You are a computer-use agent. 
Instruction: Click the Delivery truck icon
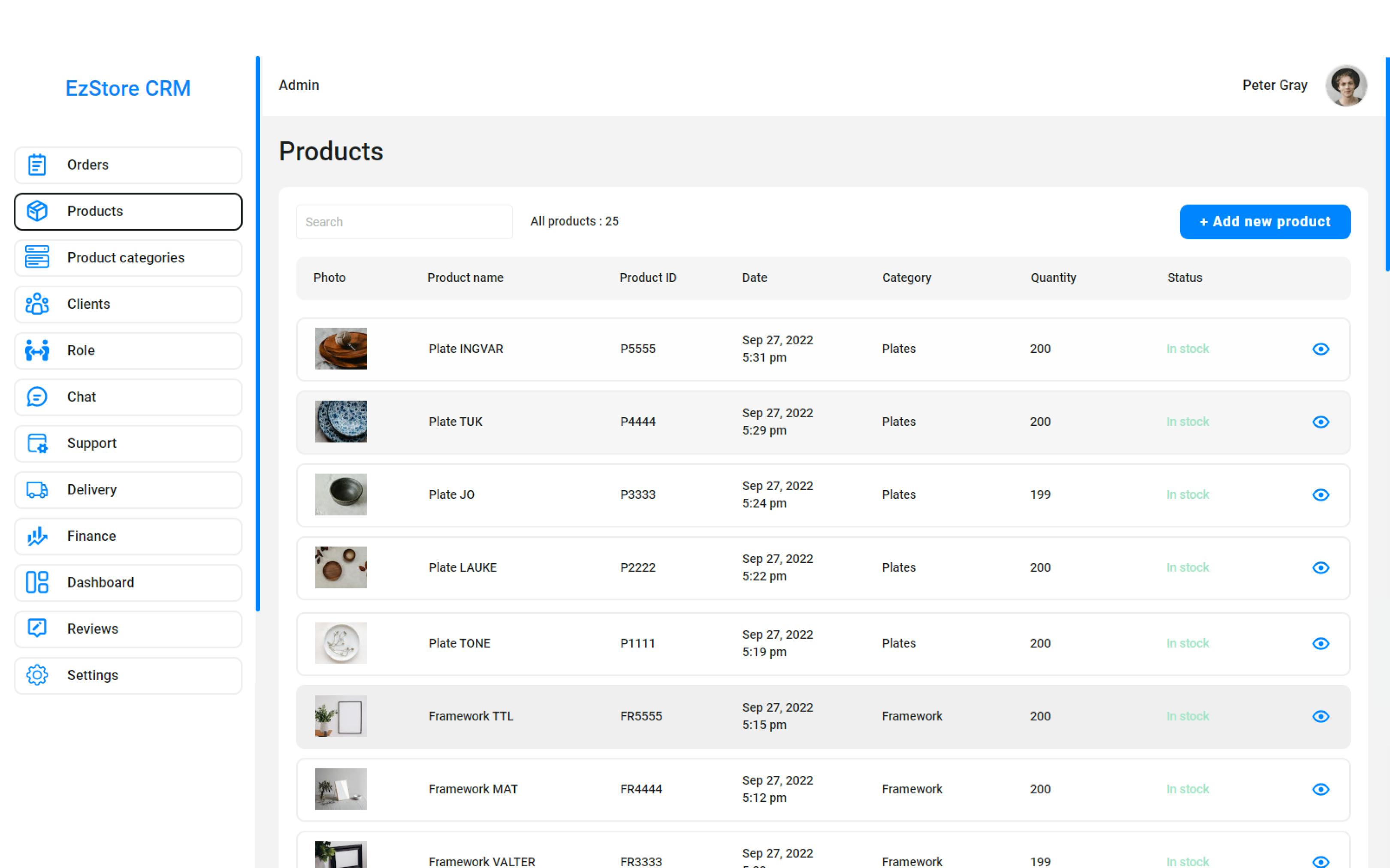click(x=37, y=490)
